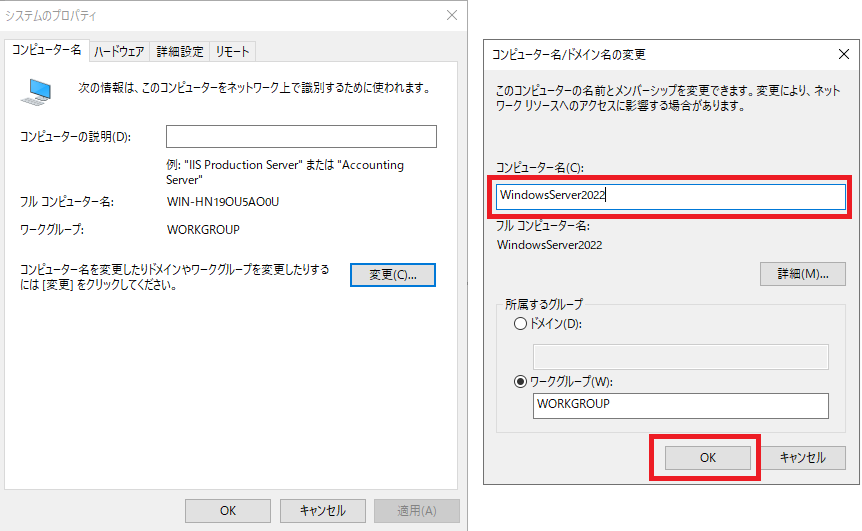Click the empty domain name field
The image size is (862, 531).
point(681,357)
